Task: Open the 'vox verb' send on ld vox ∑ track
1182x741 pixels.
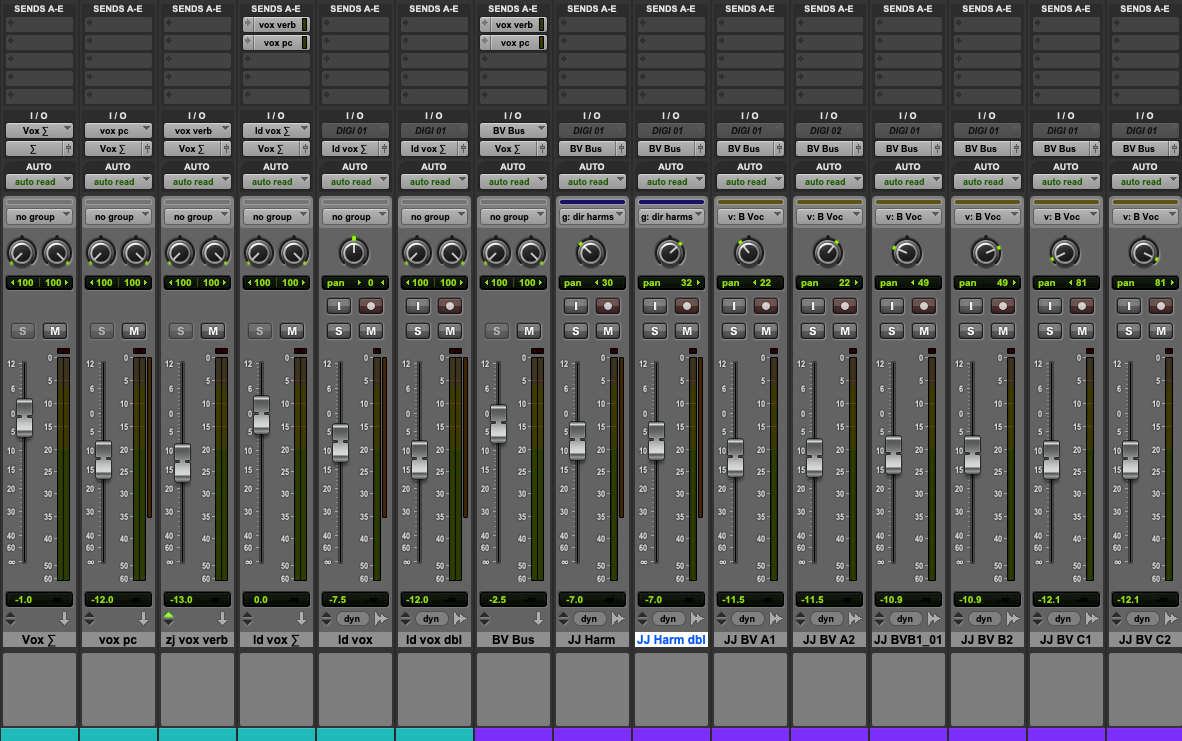Action: click(x=277, y=25)
